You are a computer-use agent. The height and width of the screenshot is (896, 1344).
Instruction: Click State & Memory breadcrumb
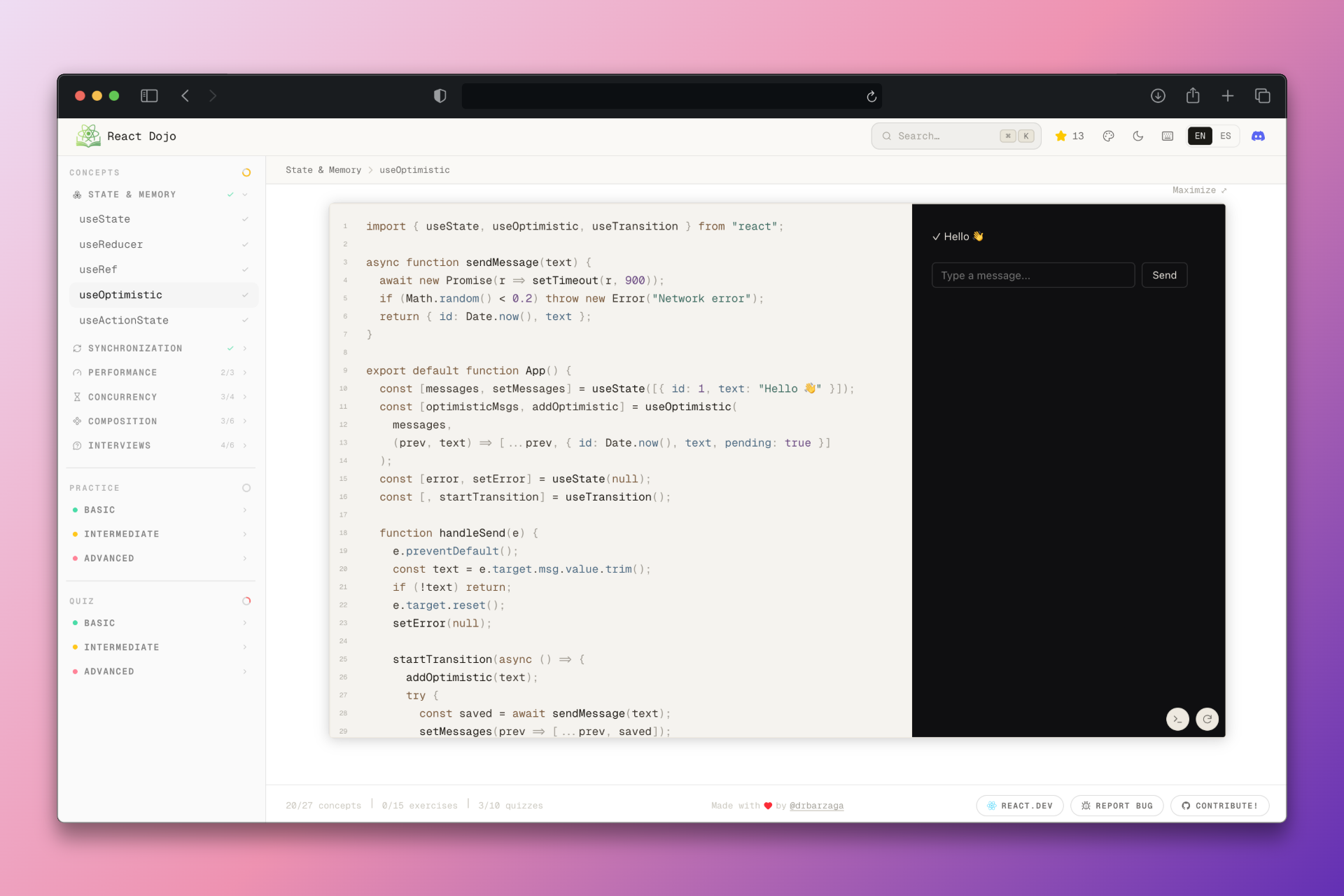click(x=323, y=170)
